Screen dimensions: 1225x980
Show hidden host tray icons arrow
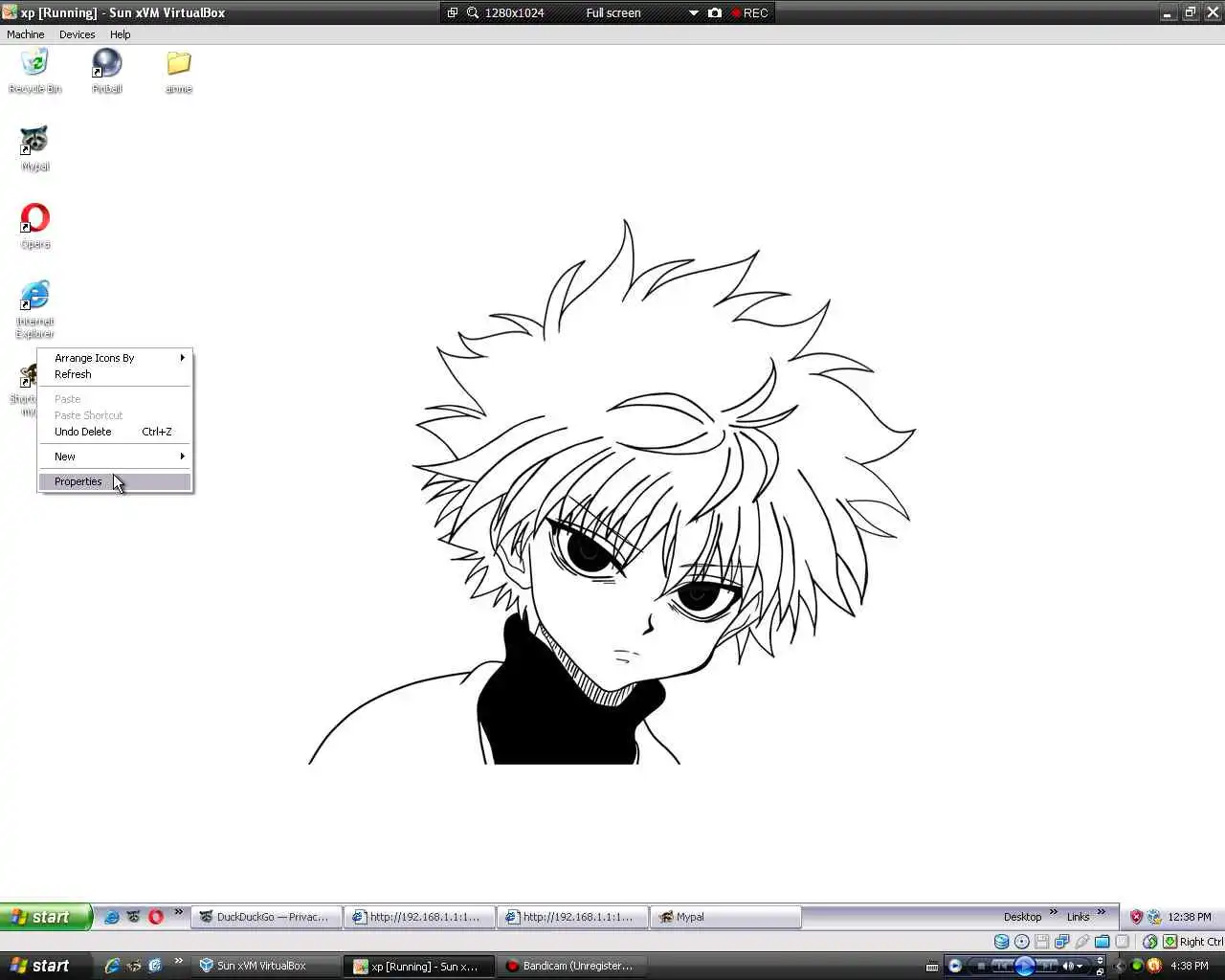1120,966
